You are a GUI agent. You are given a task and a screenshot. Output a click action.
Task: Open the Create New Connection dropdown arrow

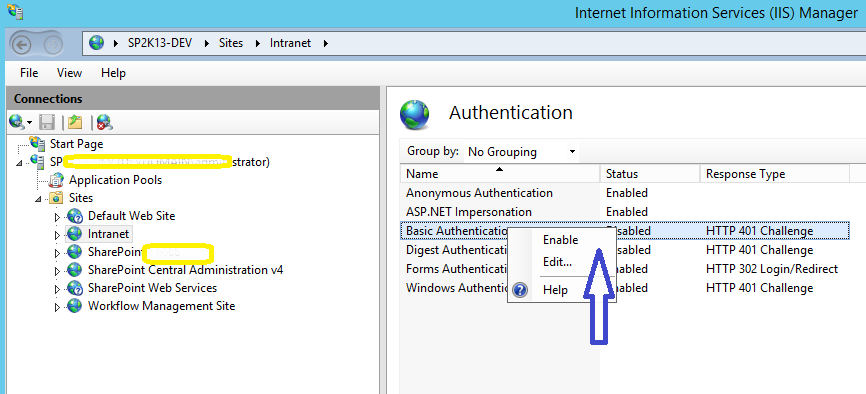(29, 123)
